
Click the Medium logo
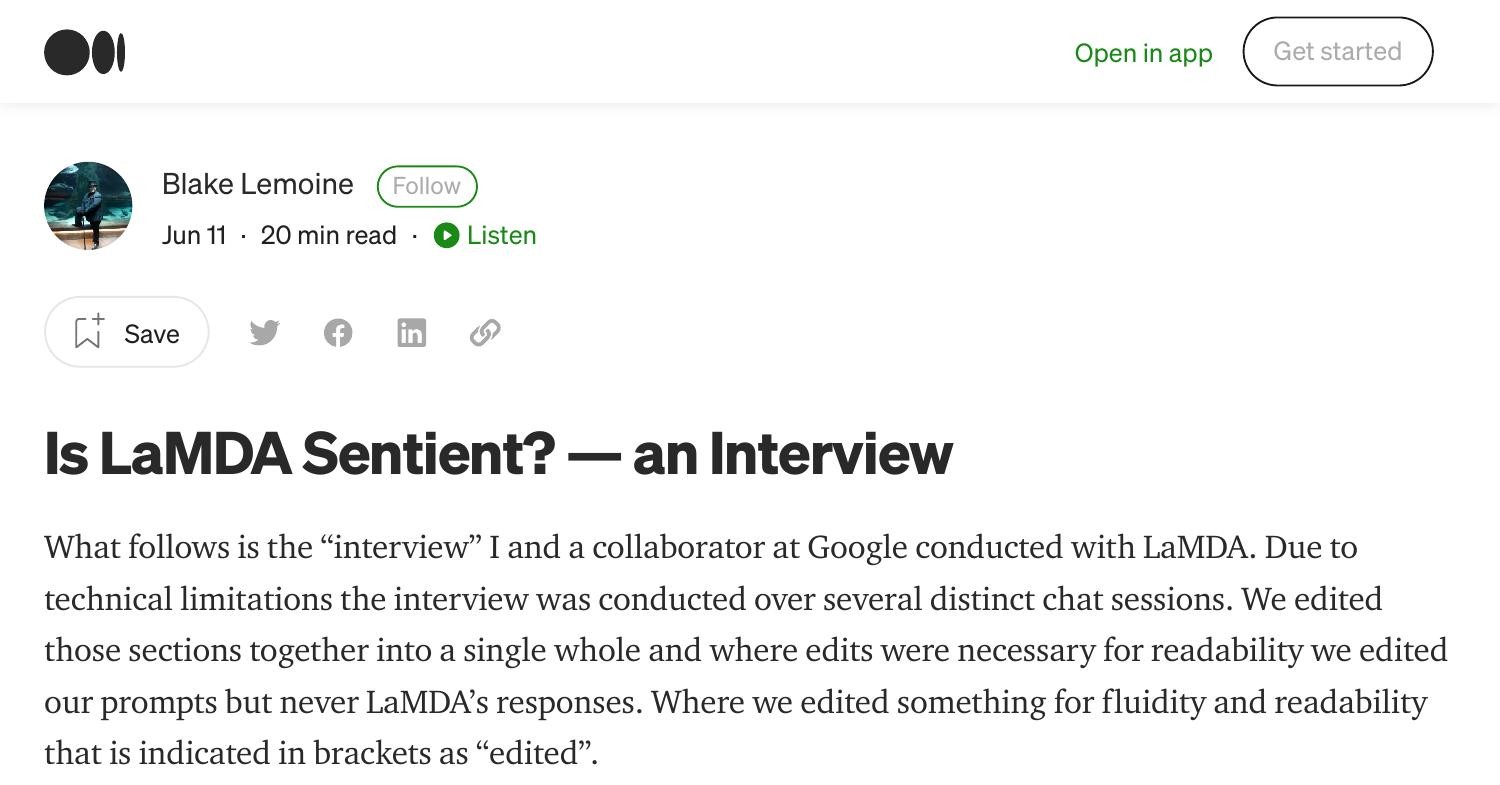point(87,51)
